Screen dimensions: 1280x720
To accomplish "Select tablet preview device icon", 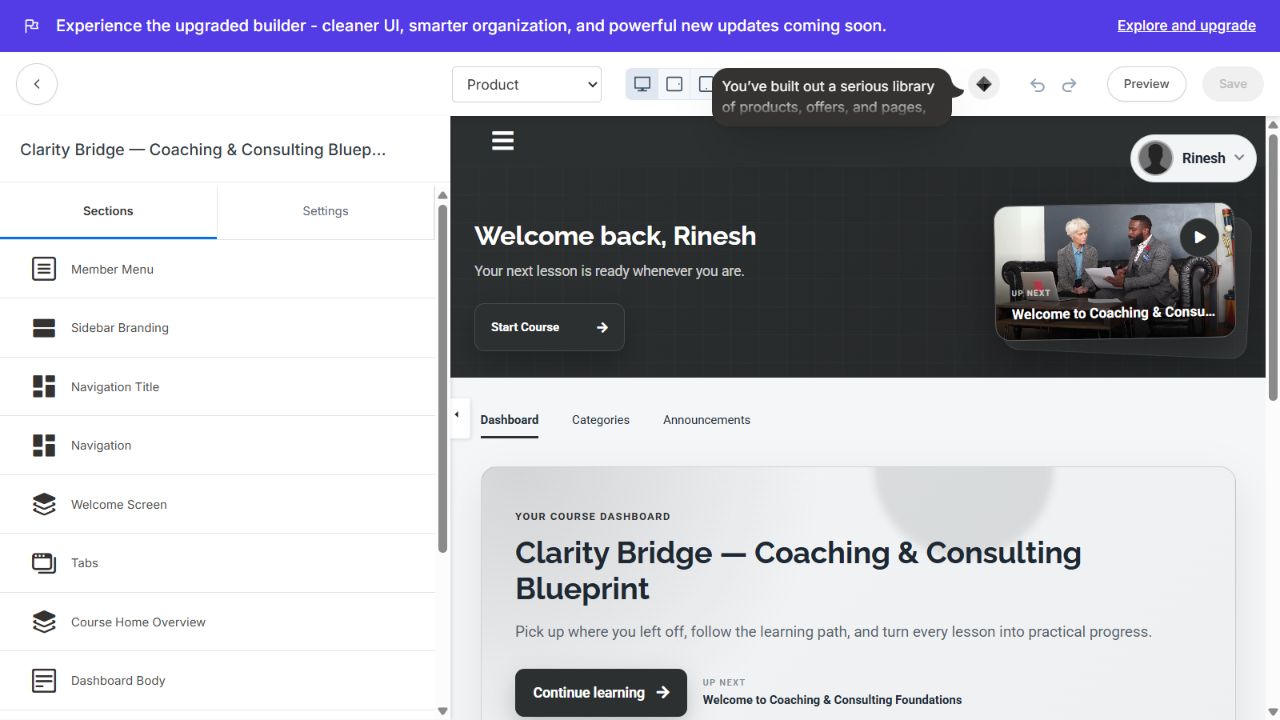I will click(675, 84).
